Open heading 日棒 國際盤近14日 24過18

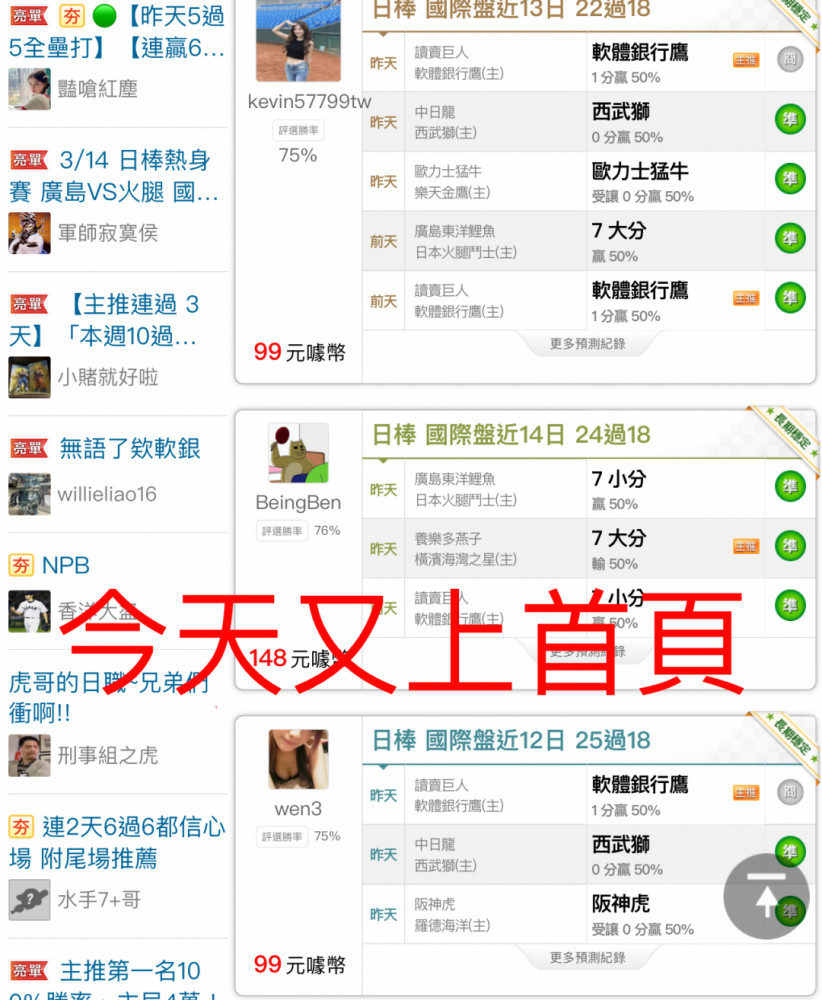click(x=511, y=435)
